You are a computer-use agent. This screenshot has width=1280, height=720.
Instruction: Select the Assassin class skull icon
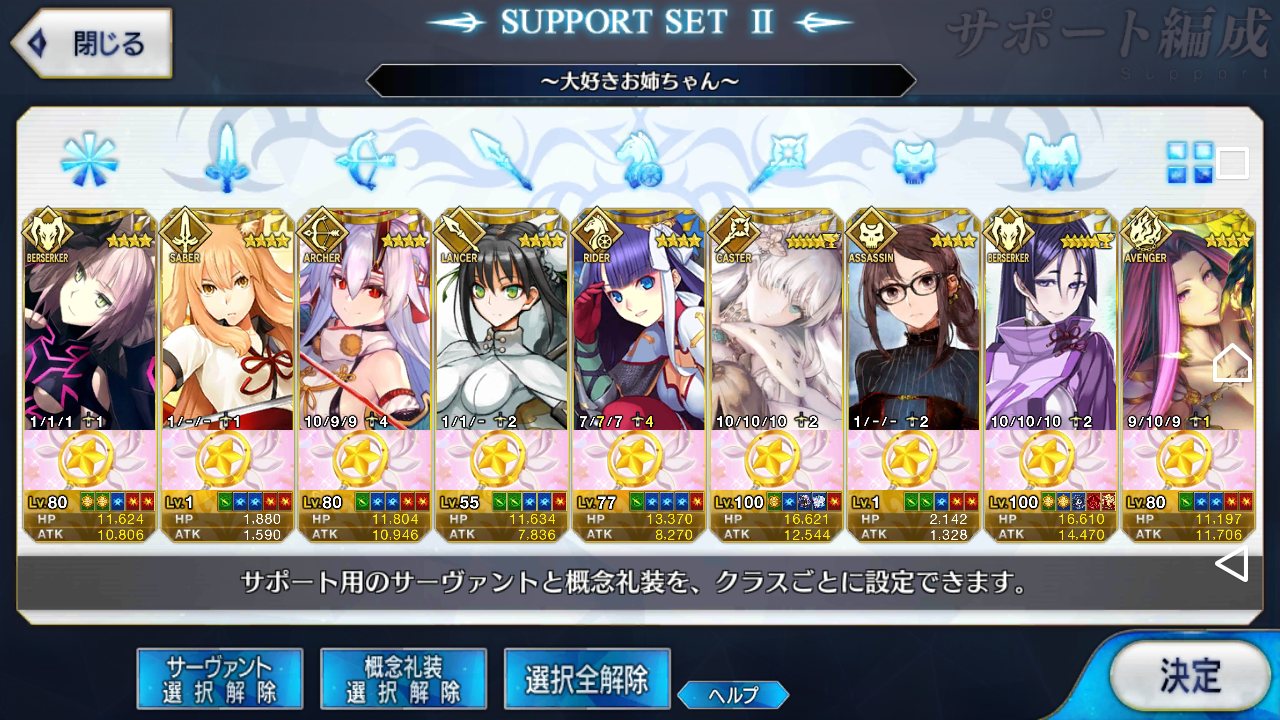point(913,160)
